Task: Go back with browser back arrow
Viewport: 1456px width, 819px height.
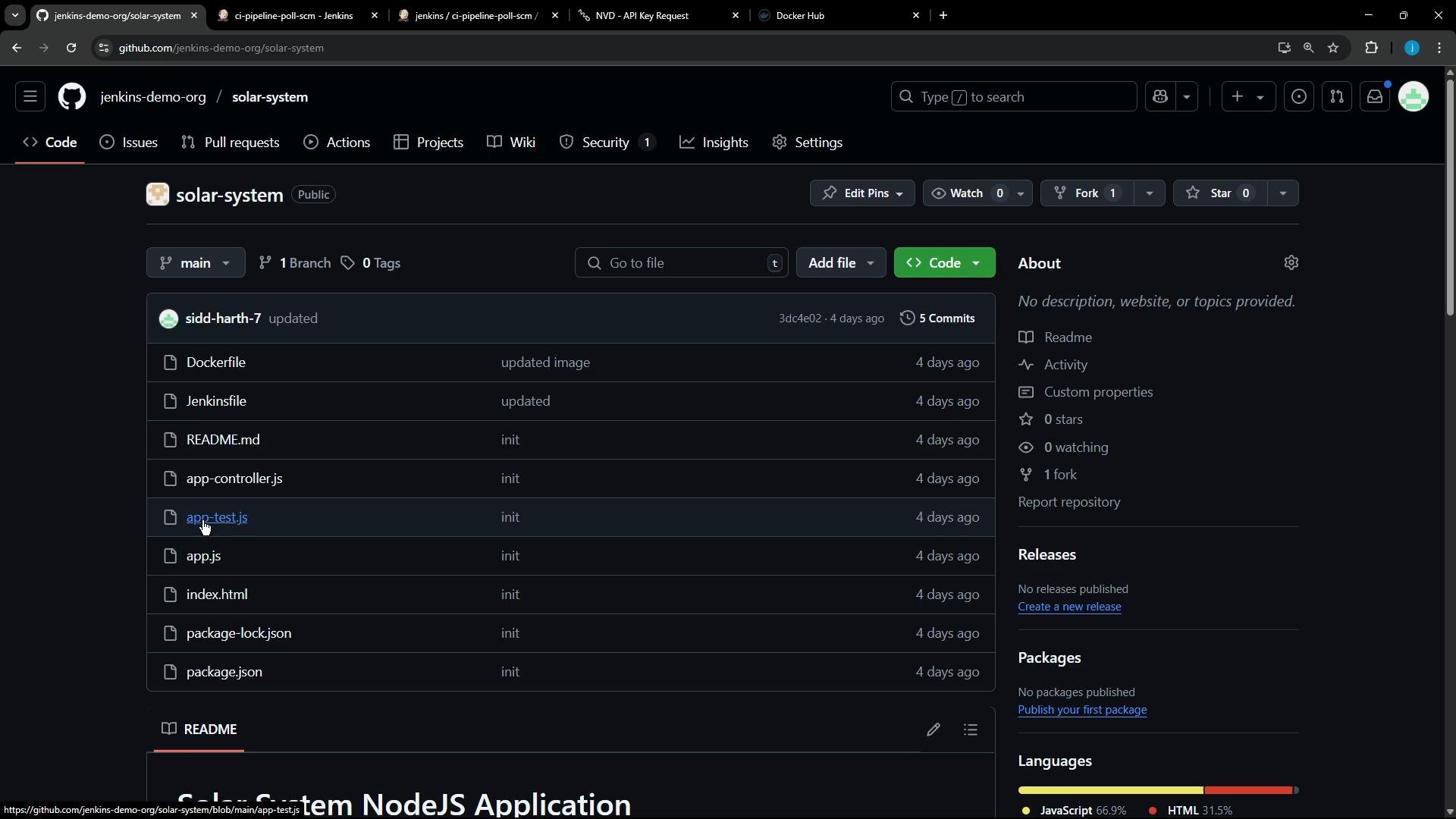Action: pos(17,48)
